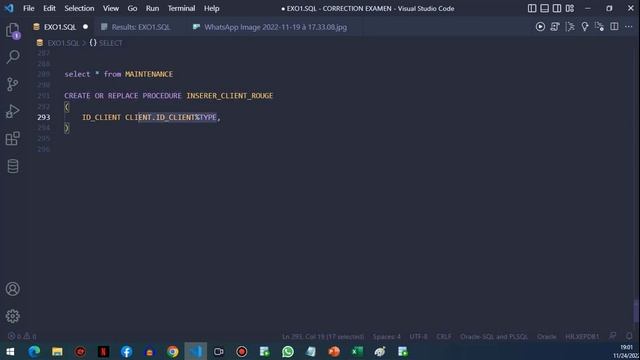Toggle the secondary side bar layout icon
640x360 pixels.
(557, 8)
